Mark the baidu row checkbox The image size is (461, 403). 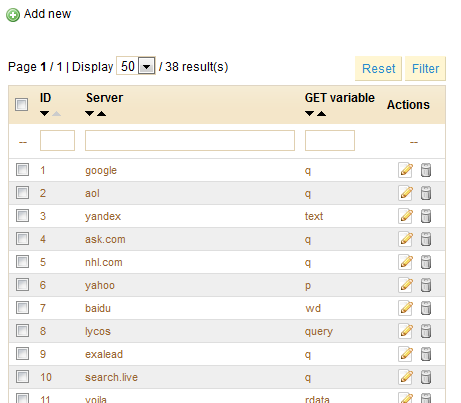[x=22, y=307]
